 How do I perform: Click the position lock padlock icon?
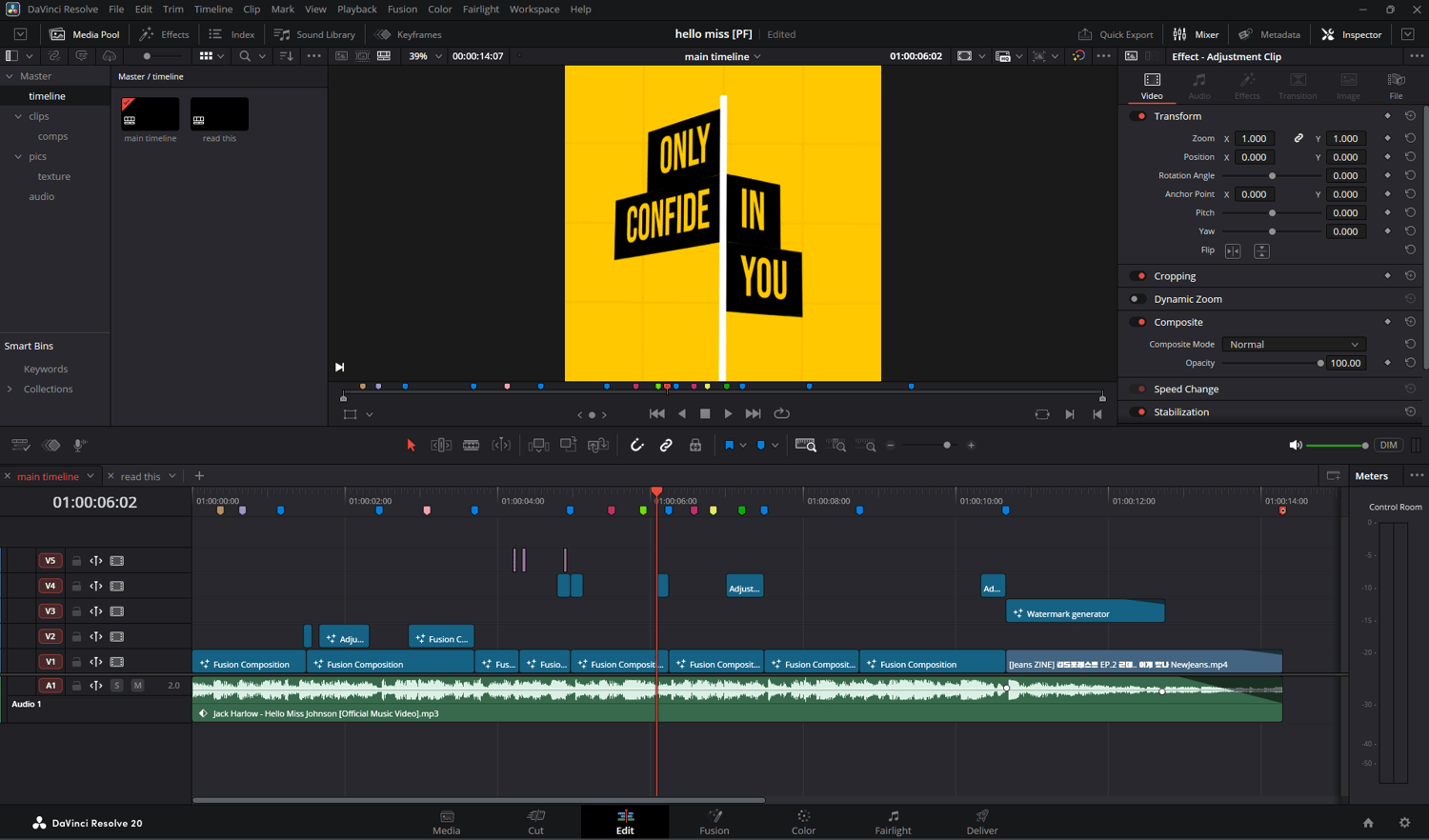695,445
